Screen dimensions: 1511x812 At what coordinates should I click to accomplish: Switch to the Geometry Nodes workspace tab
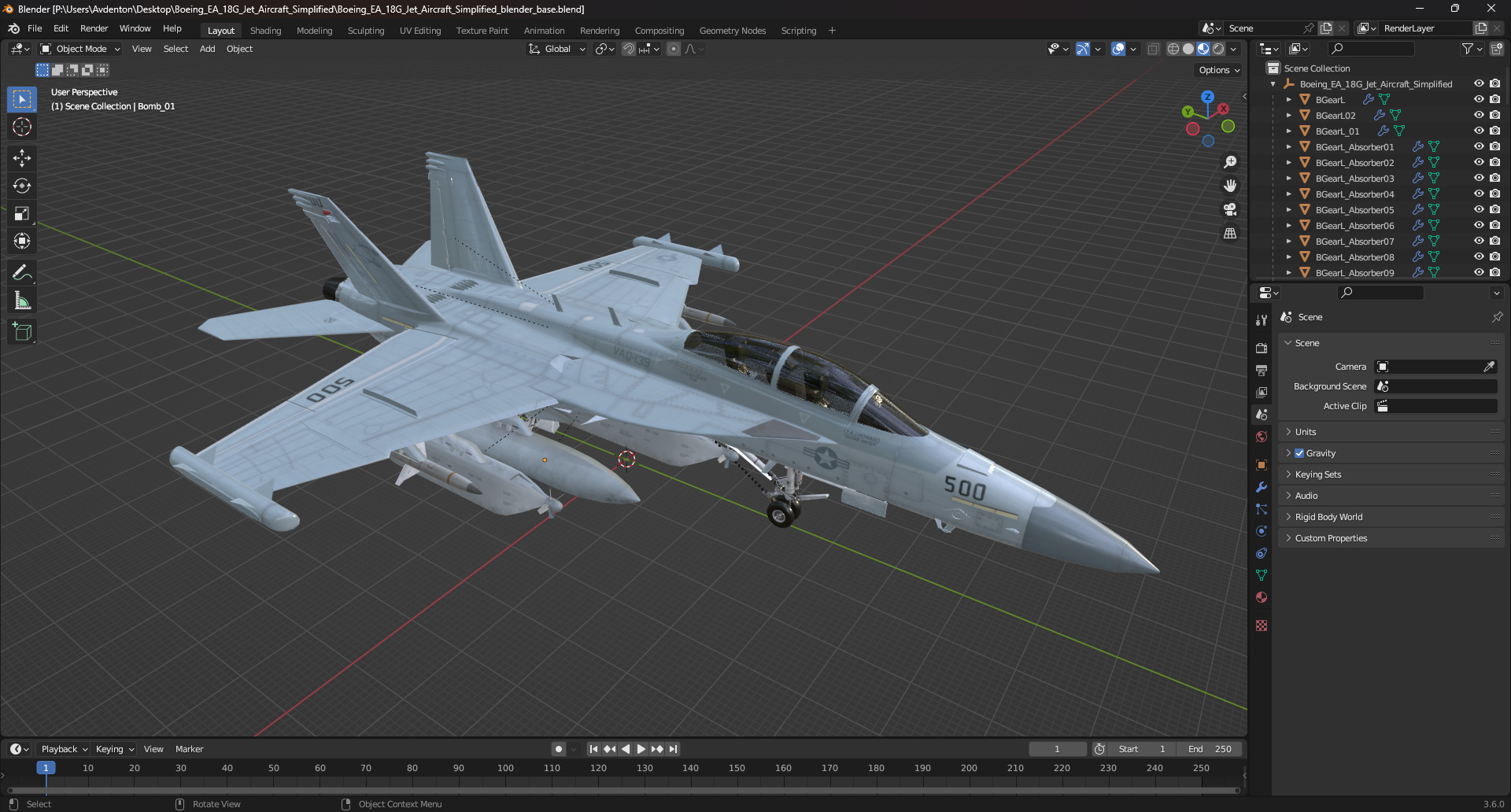(733, 31)
